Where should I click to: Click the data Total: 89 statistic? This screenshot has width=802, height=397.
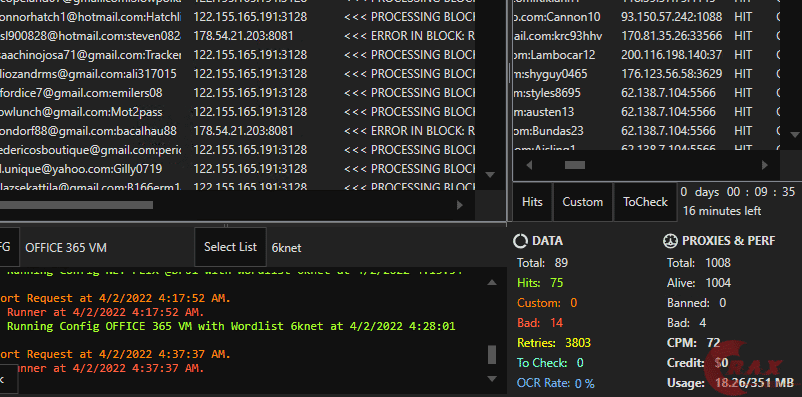pyautogui.click(x=542, y=263)
